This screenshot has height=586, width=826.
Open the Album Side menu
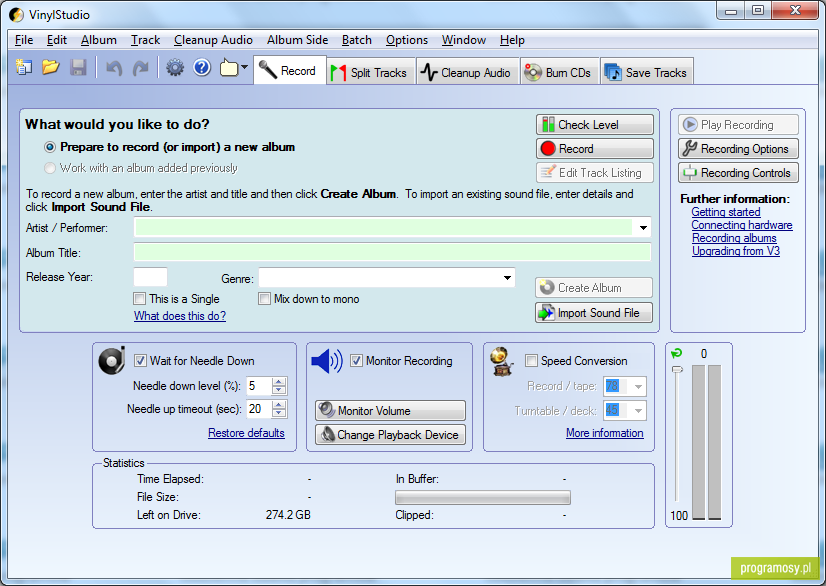pyautogui.click(x=298, y=40)
